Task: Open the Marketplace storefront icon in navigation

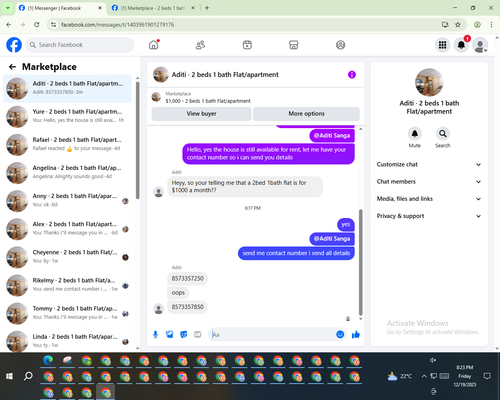Action: 294,45
